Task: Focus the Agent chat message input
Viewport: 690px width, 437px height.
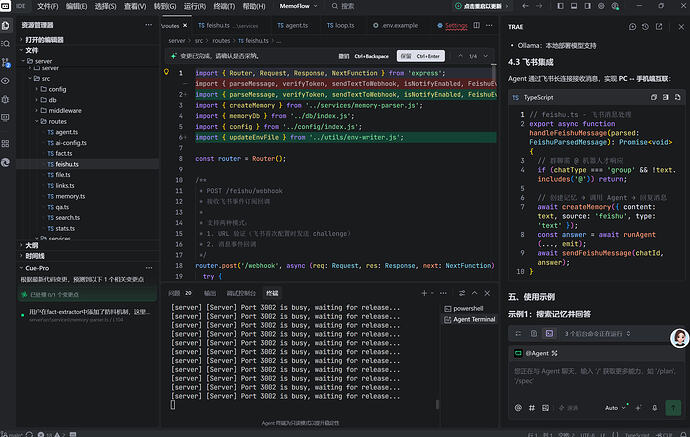Action: [x=596, y=377]
